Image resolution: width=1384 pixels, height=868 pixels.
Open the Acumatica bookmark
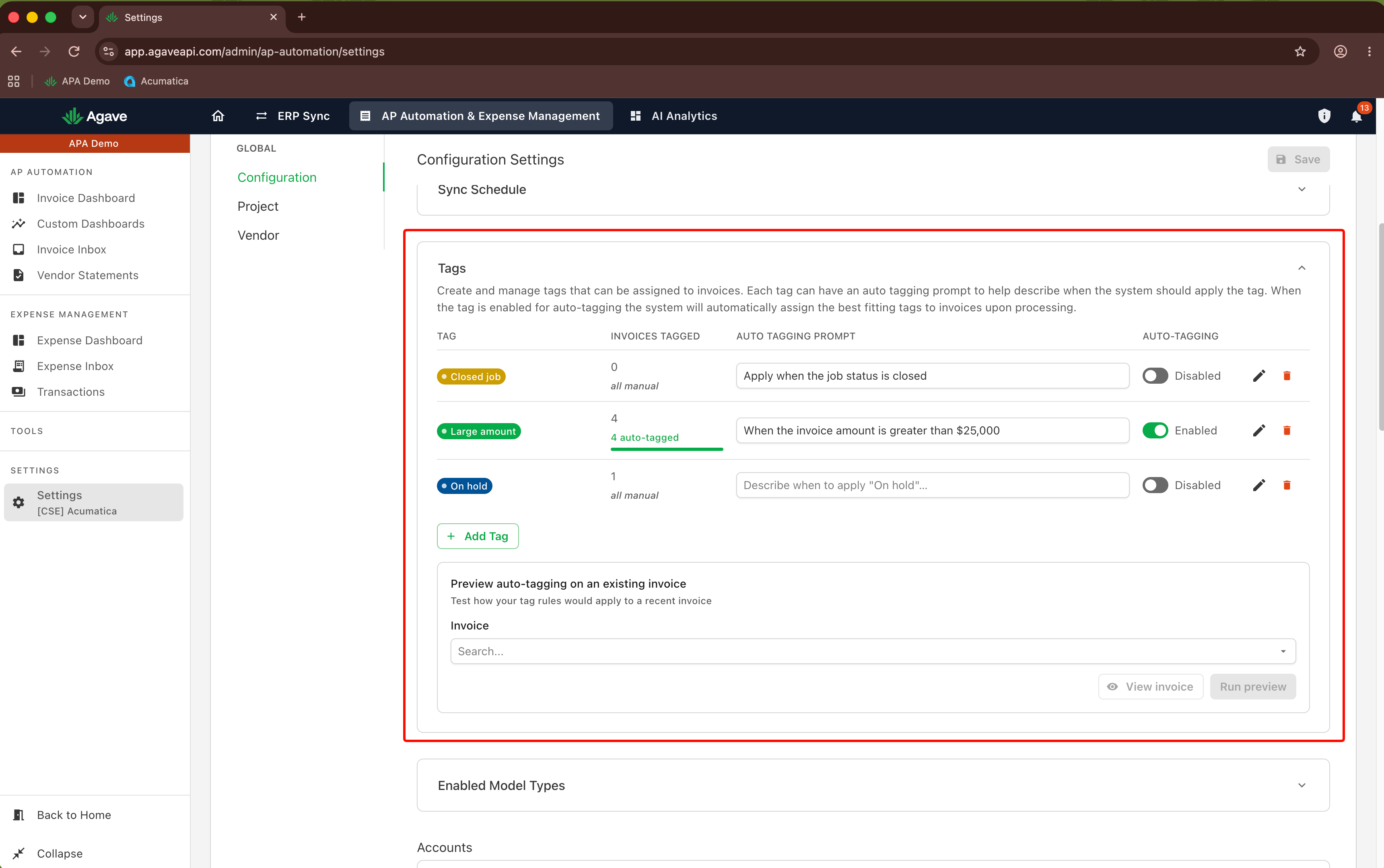(156, 81)
